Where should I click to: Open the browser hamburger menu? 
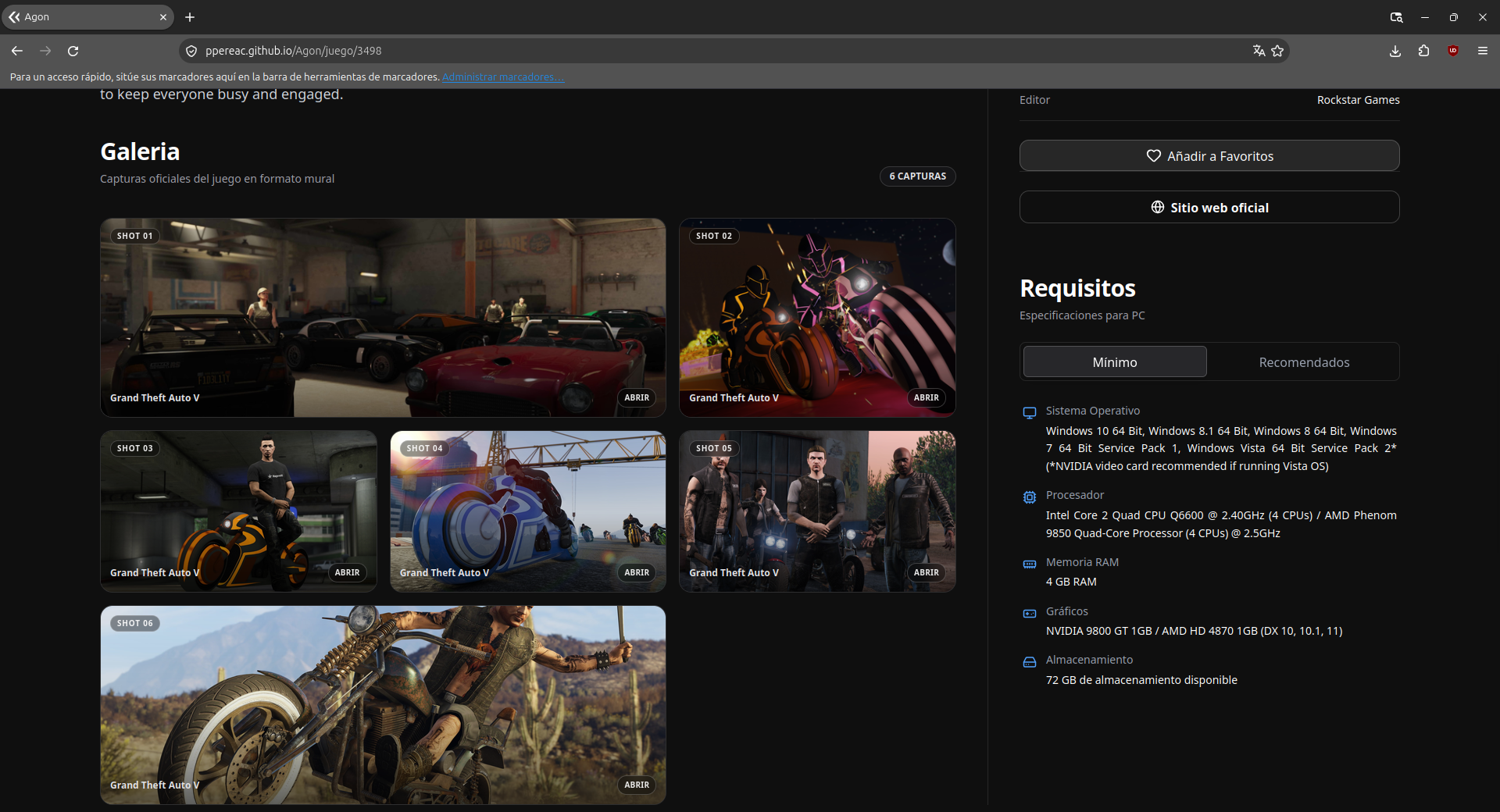pos(1483,51)
